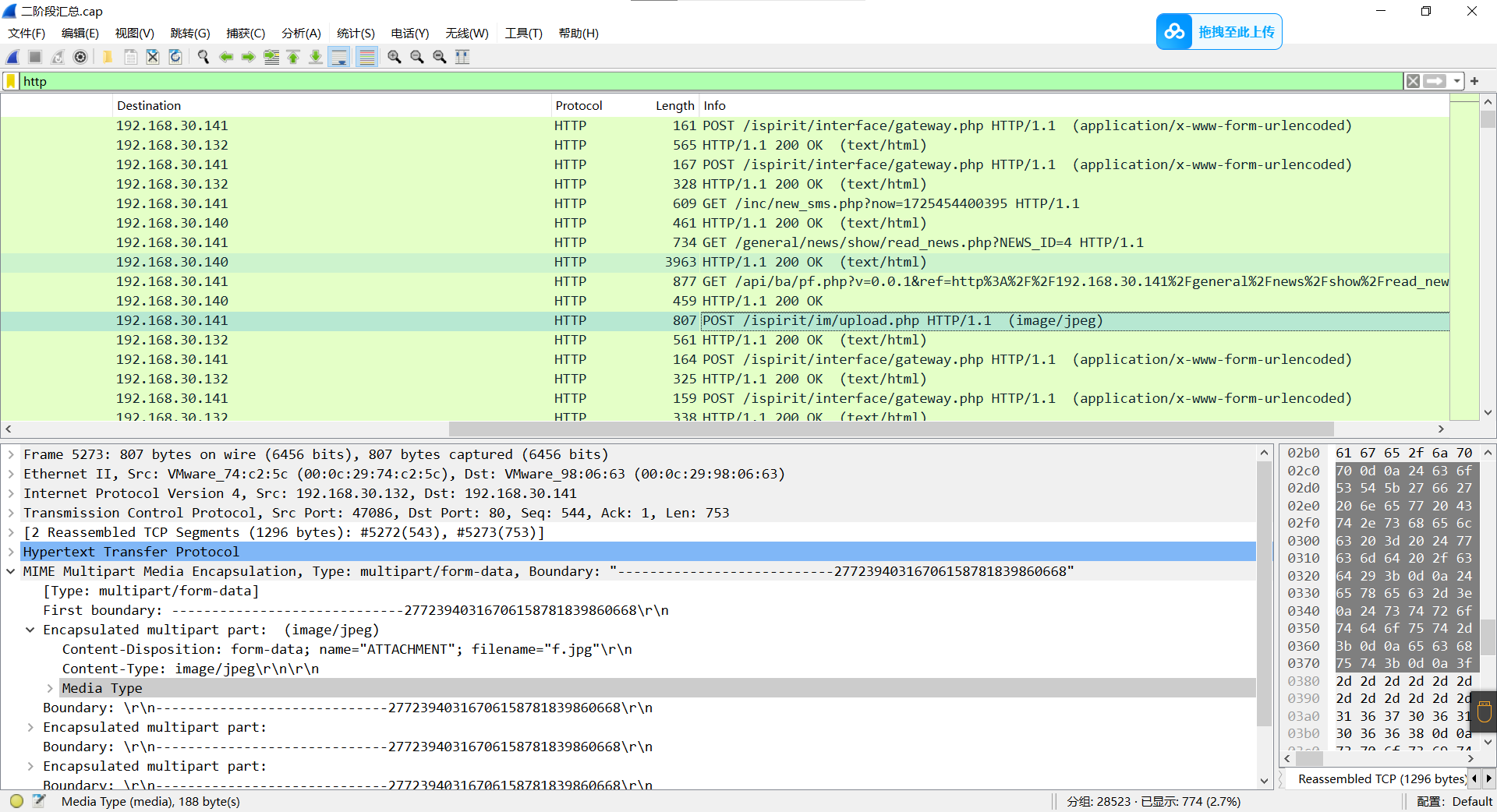Viewport: 1497px width, 812px height.
Task: Go to a specified packet number
Action: pyautogui.click(x=271, y=57)
